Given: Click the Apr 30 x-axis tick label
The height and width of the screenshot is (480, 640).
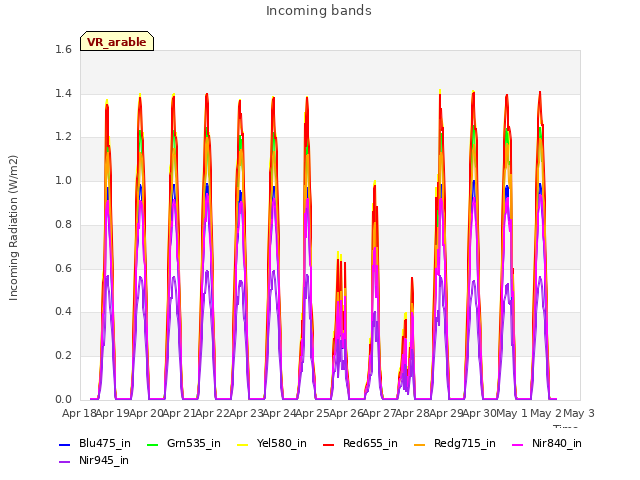Looking at the screenshot, I should point(479,413).
